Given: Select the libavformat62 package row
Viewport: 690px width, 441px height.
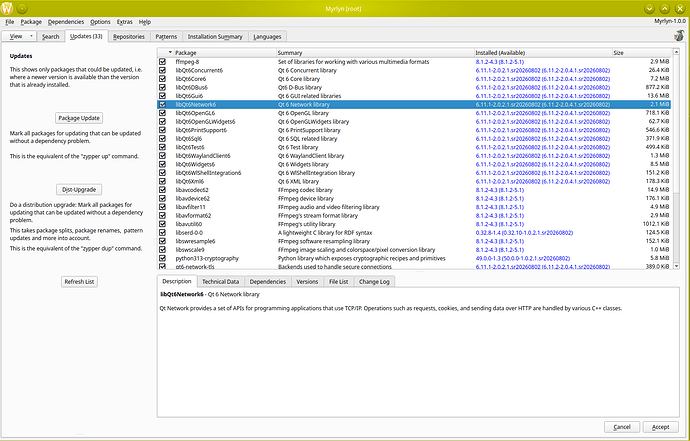Looking at the screenshot, I should (414, 216).
